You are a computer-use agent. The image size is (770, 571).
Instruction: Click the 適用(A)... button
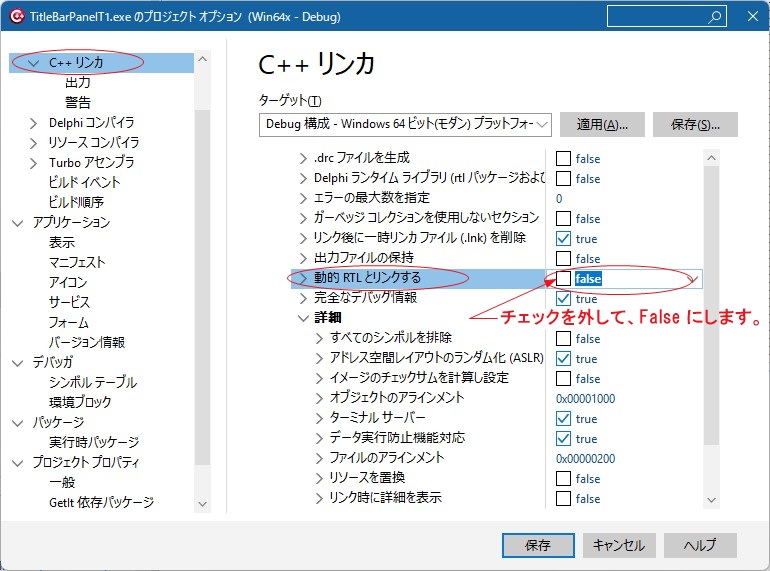pos(602,125)
